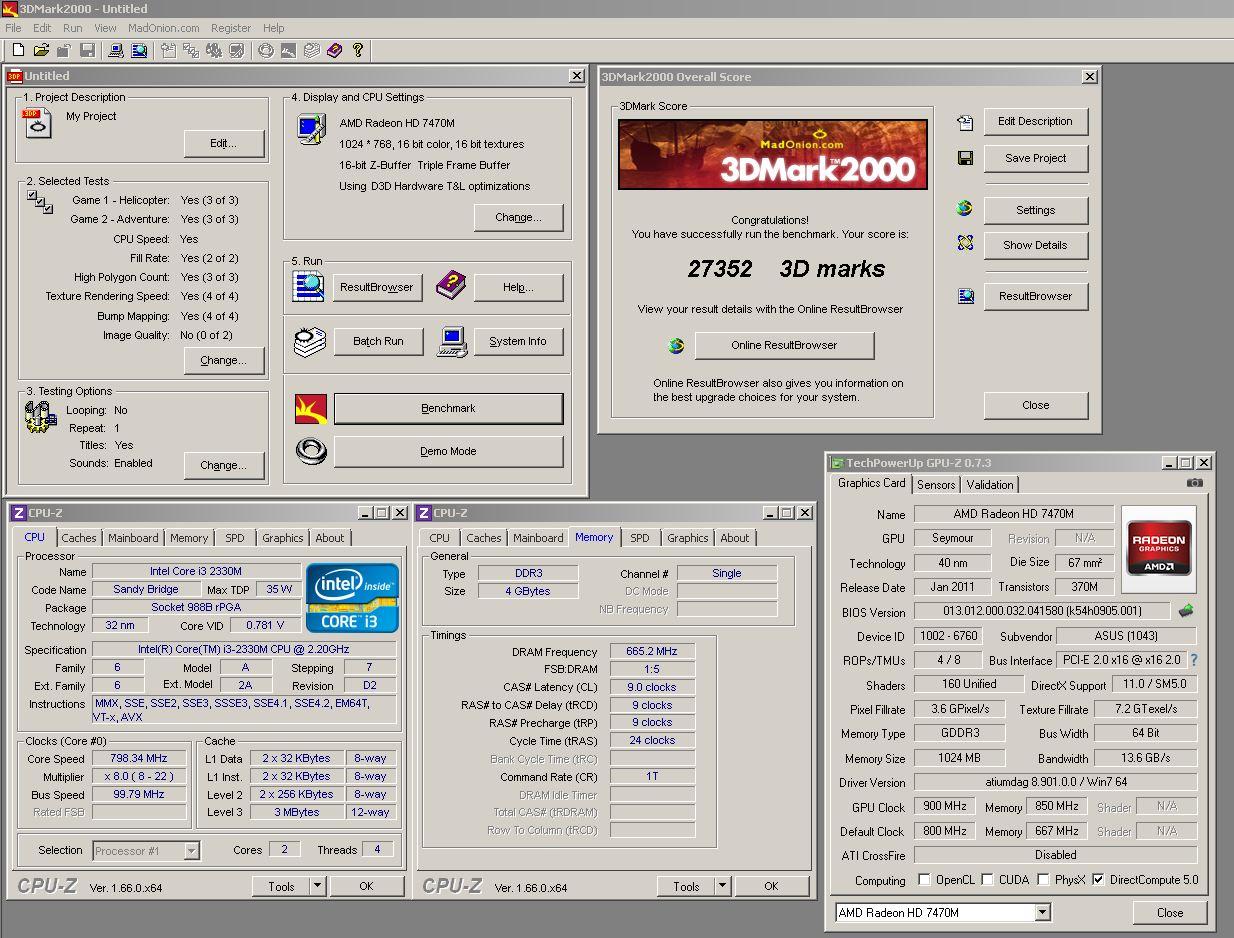Click the CPU-Z Core Speed value field

click(x=139, y=758)
